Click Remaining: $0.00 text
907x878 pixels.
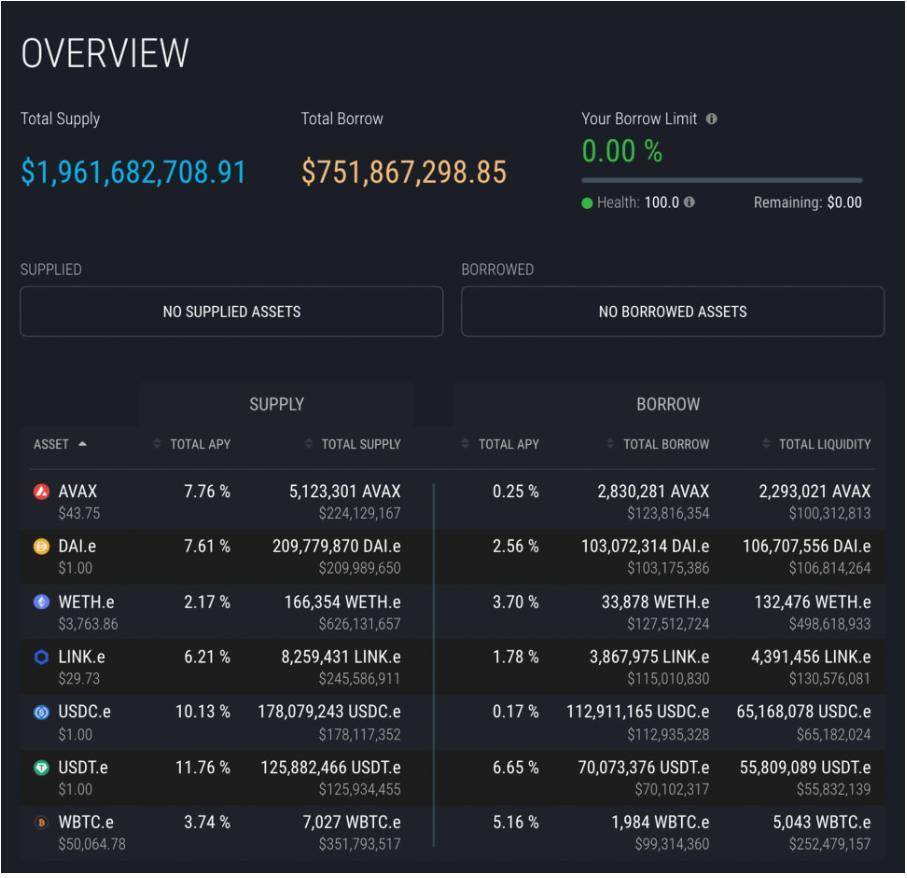(808, 202)
